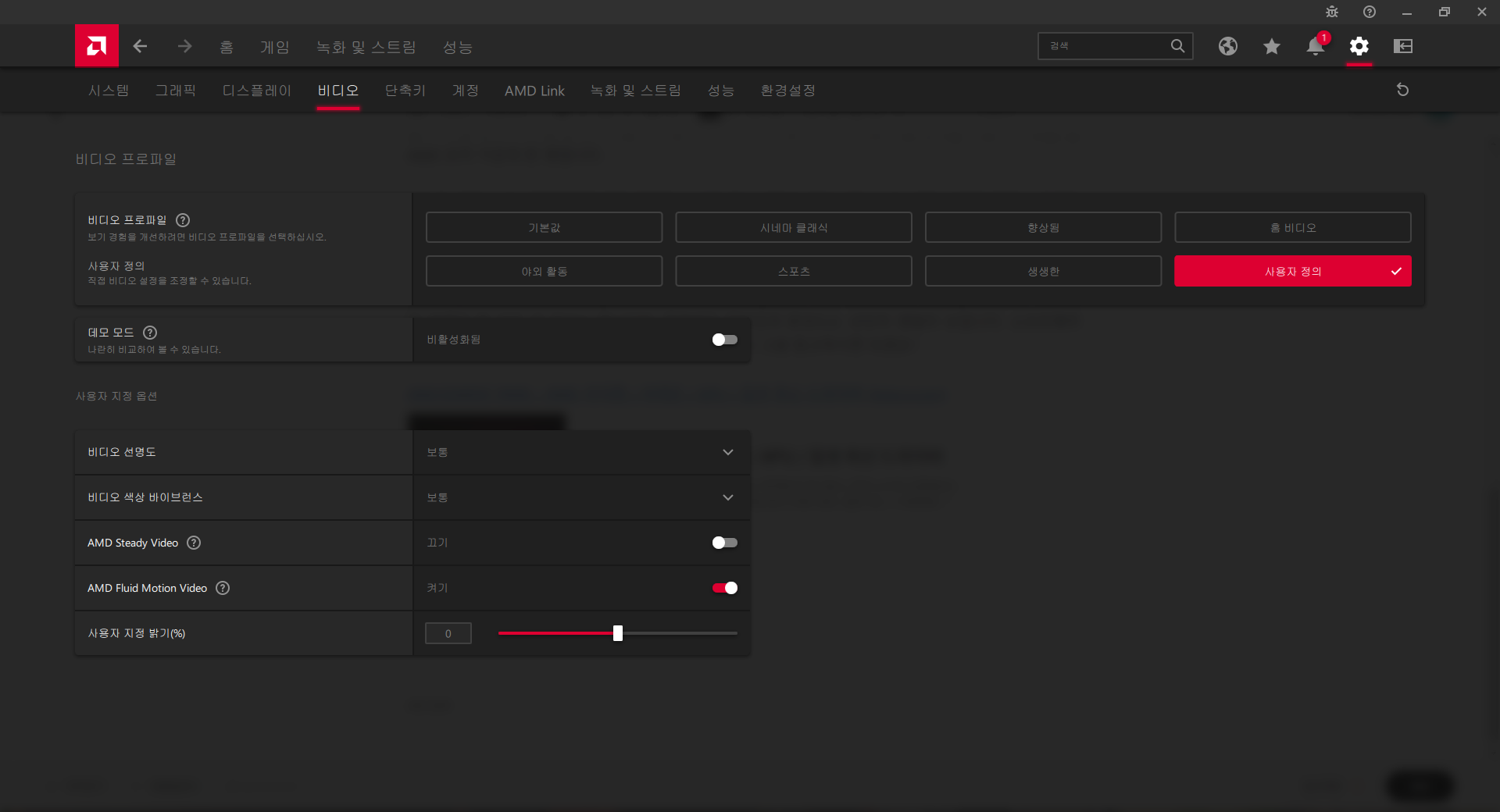
Task: Select the 생생한 video profile
Action: pos(1044,271)
